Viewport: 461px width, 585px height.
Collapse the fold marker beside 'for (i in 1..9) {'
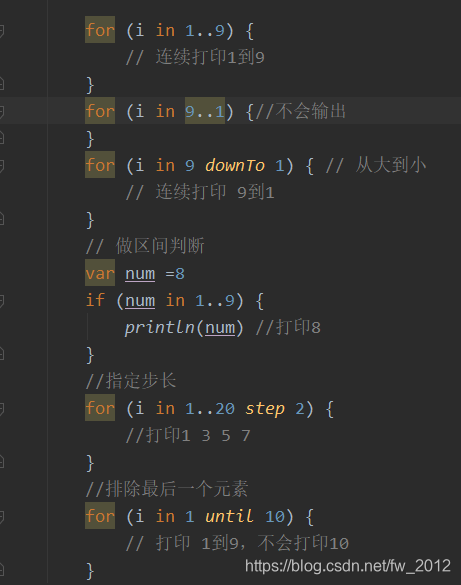coord(1,30)
